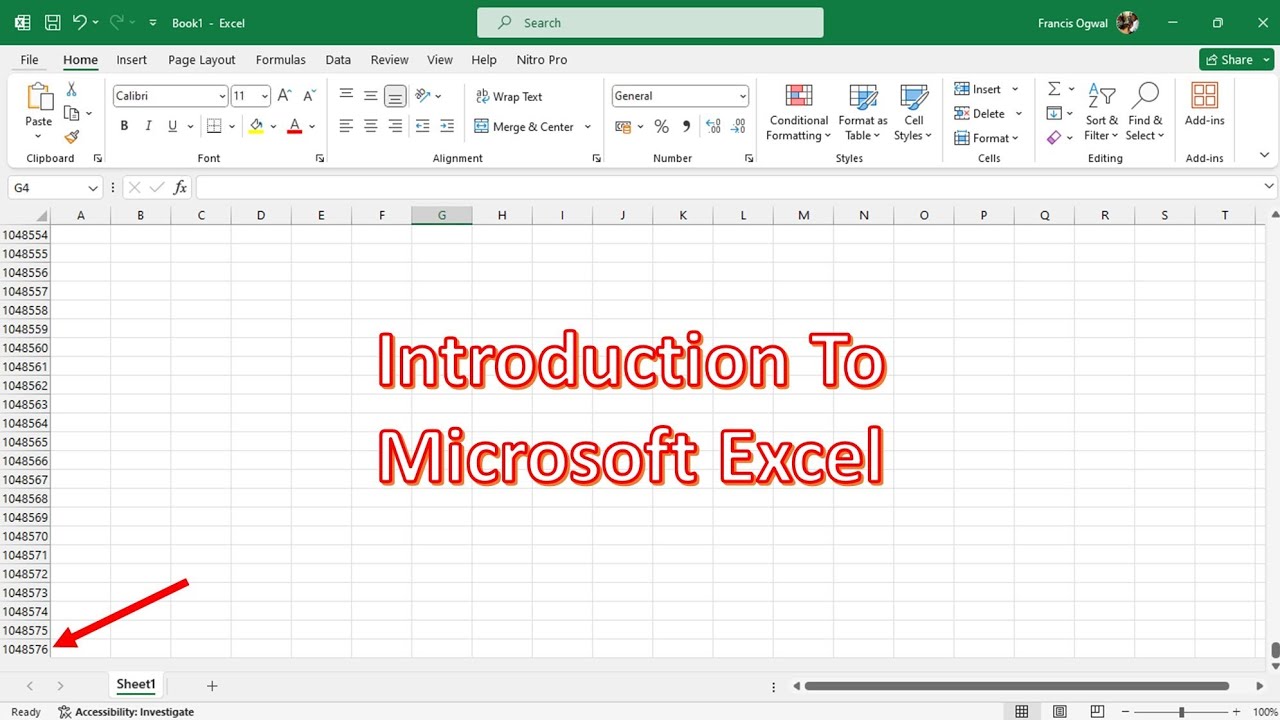This screenshot has height=720, width=1280.
Task: Undo the last action
Action: 79,22
